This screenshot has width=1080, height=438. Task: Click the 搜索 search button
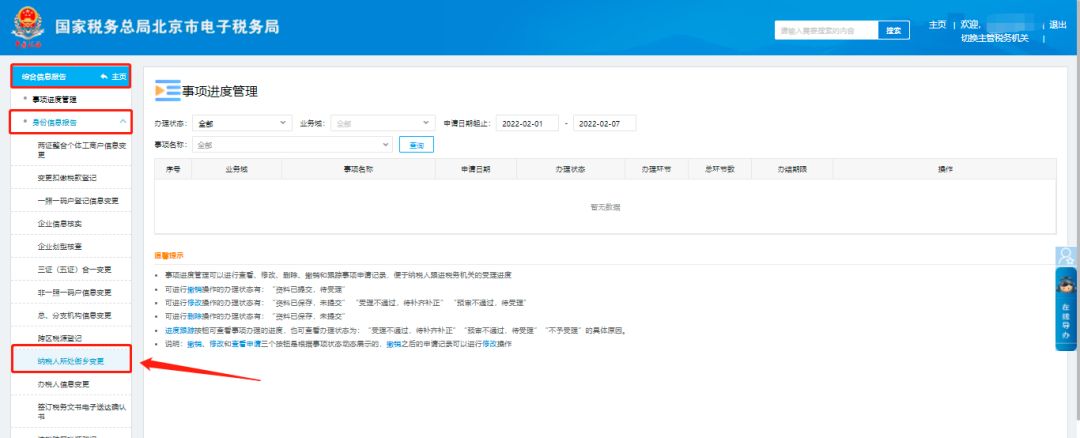tap(893, 30)
